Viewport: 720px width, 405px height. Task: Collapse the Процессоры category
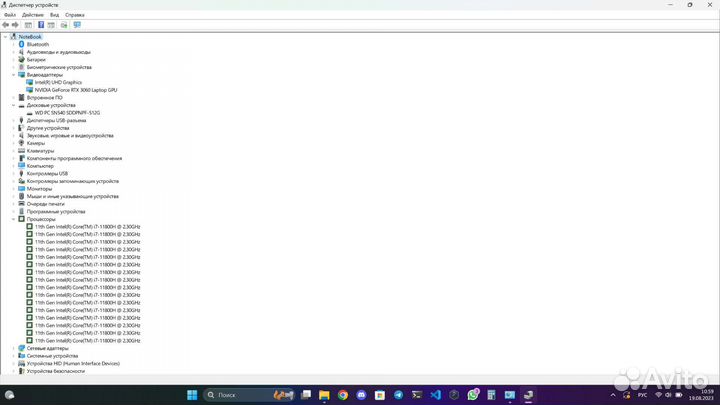(x=14, y=219)
